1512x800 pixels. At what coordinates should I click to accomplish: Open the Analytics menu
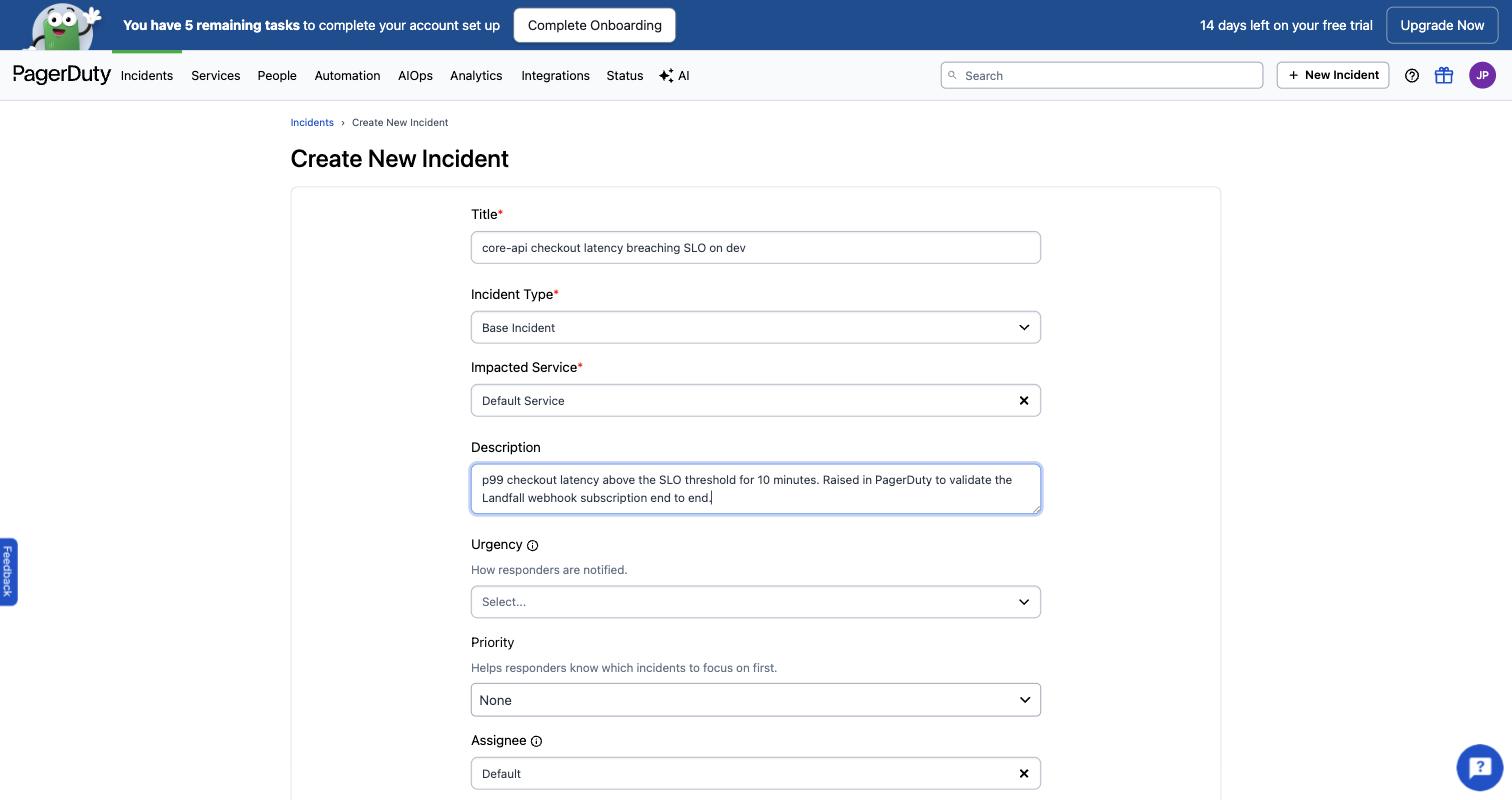pos(476,76)
